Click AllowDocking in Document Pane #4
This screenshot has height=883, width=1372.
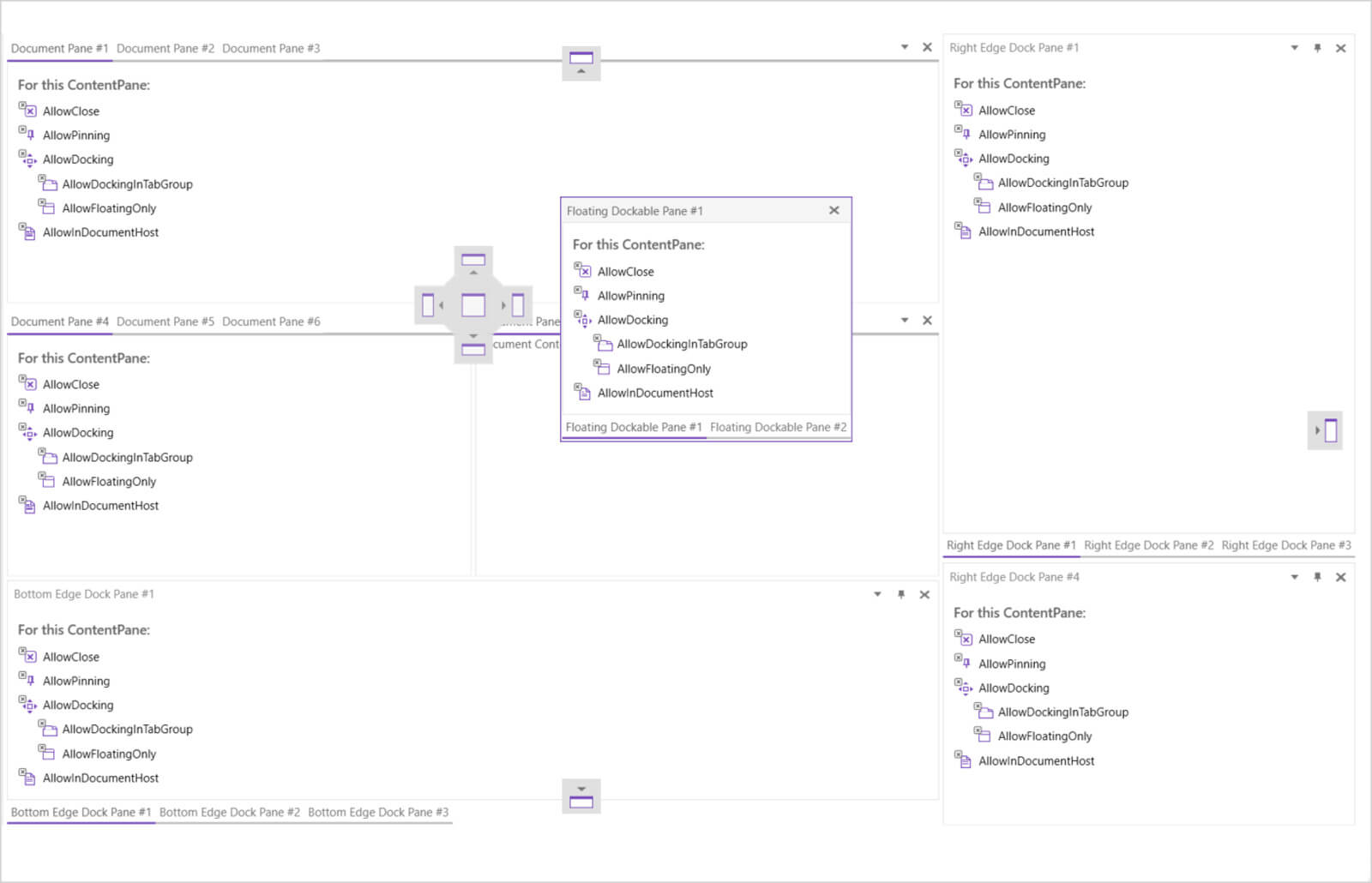77,432
